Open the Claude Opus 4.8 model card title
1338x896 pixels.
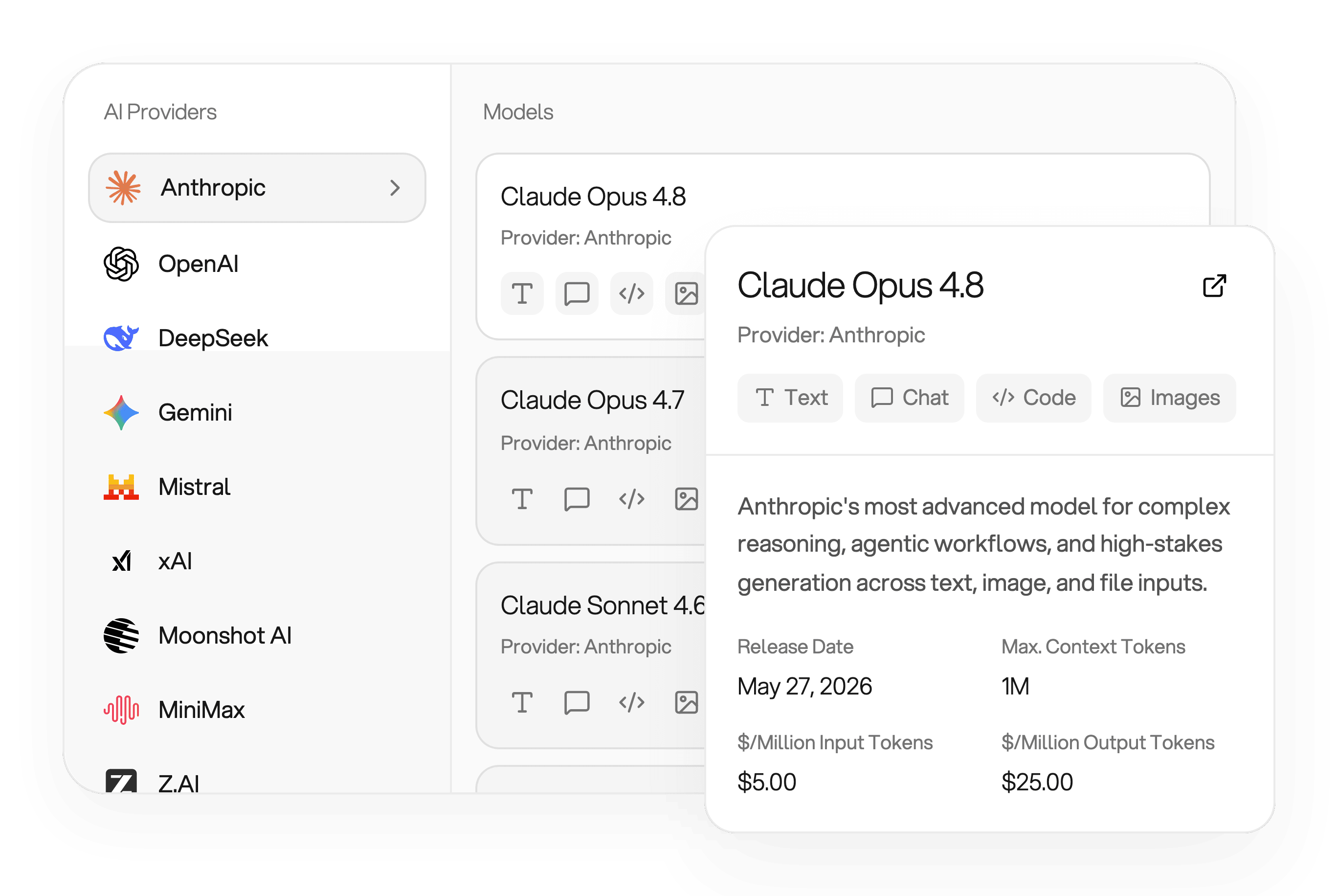click(593, 197)
